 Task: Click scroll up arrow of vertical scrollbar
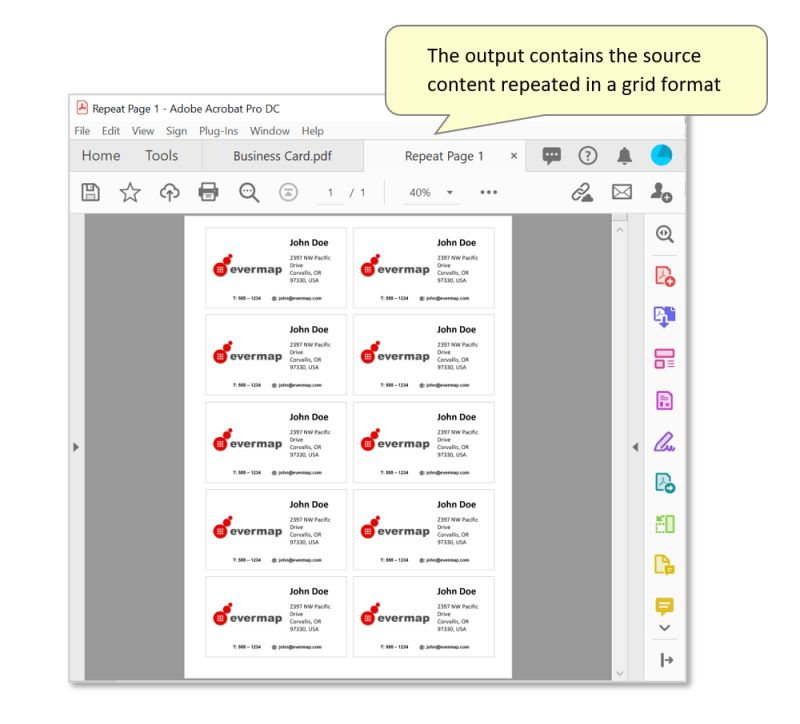pyautogui.click(x=619, y=230)
